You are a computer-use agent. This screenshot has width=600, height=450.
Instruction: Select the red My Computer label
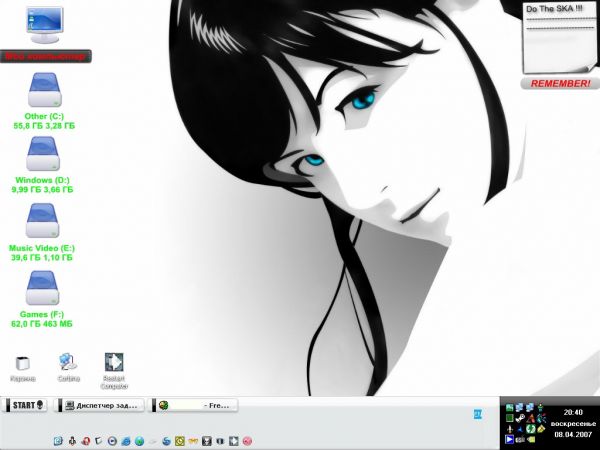[46, 57]
